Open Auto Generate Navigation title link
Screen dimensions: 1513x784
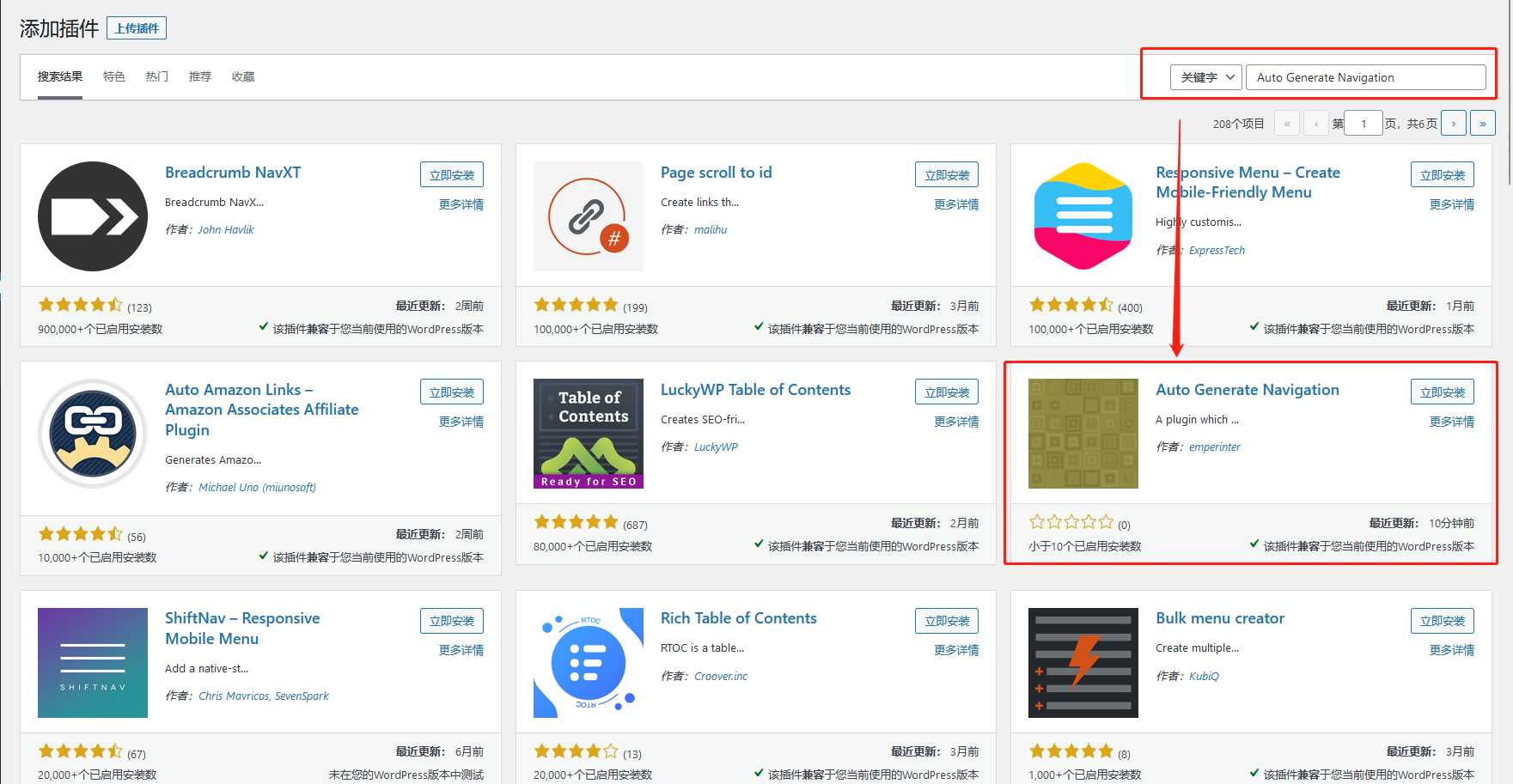pyautogui.click(x=1248, y=390)
